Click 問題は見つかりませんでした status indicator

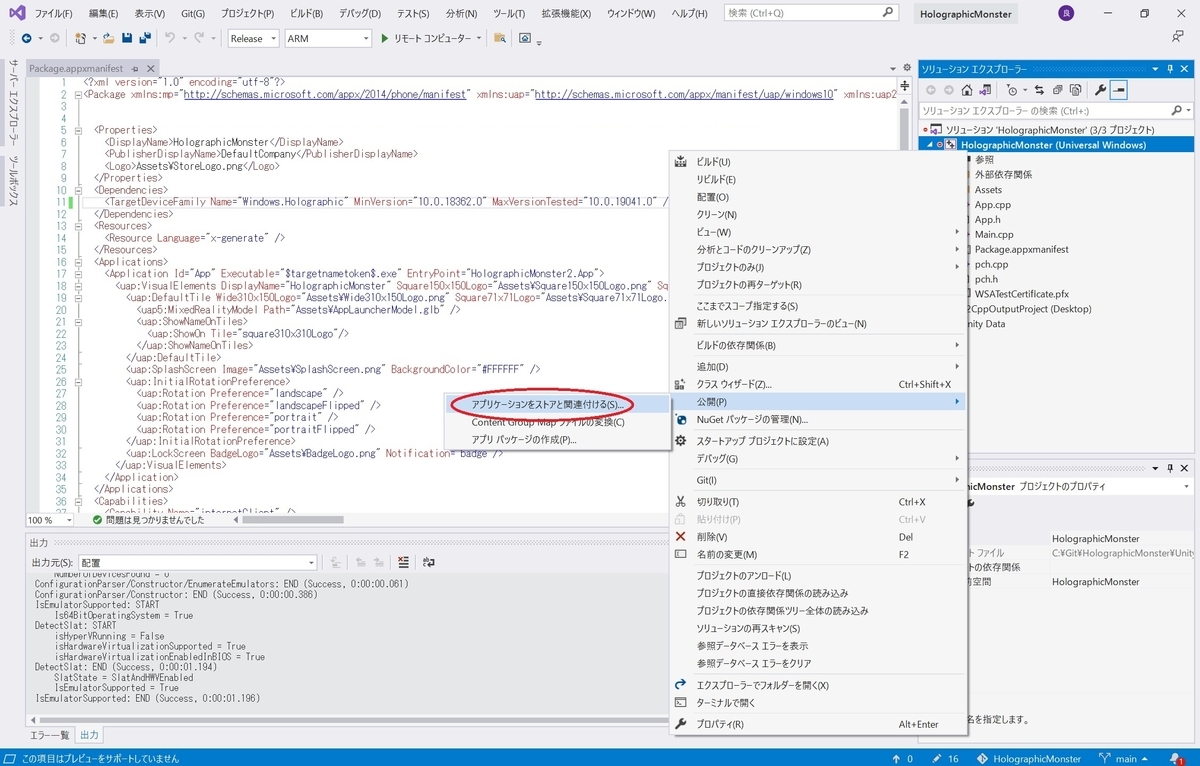point(149,520)
